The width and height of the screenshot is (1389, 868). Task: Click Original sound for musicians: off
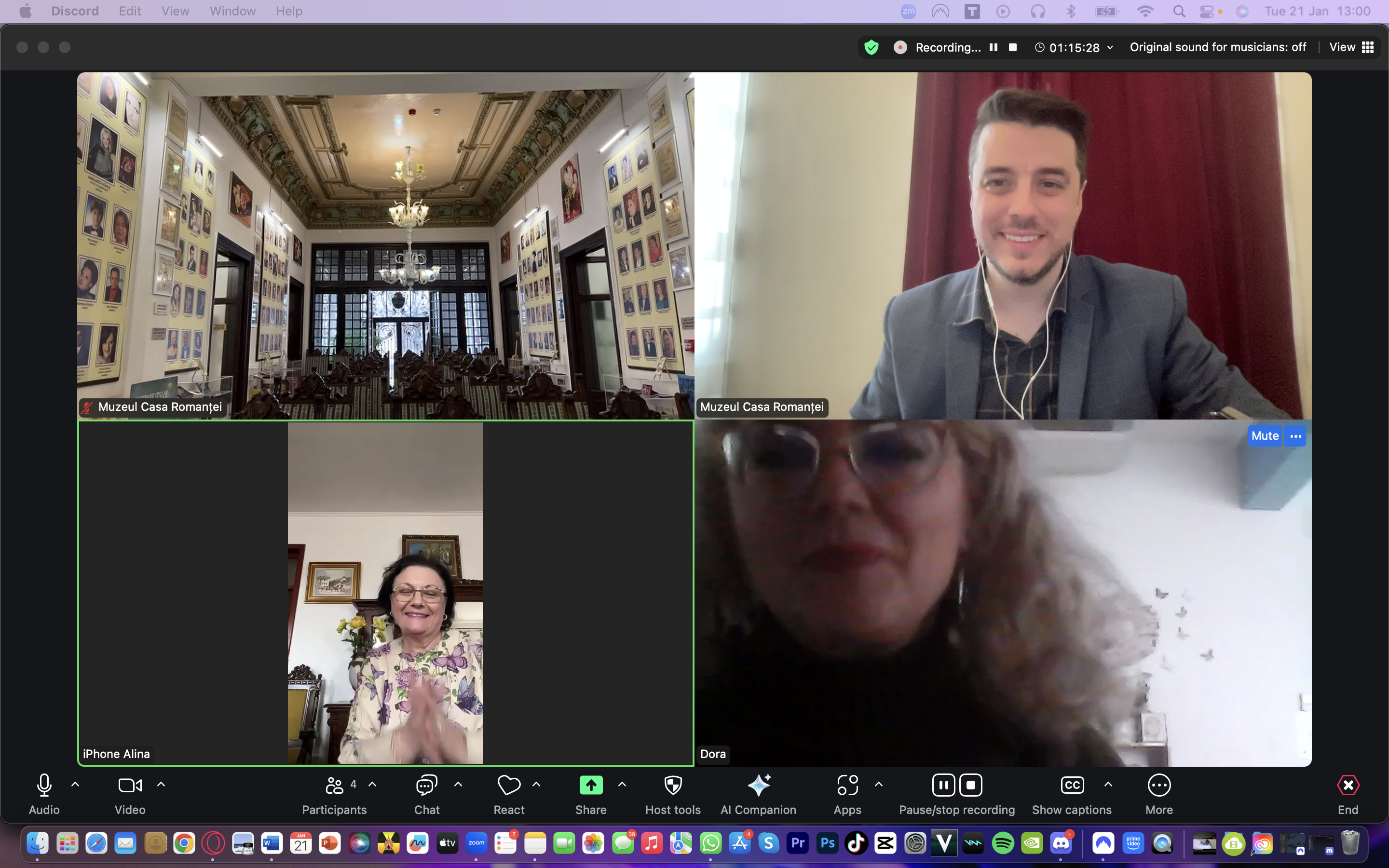[1217, 47]
